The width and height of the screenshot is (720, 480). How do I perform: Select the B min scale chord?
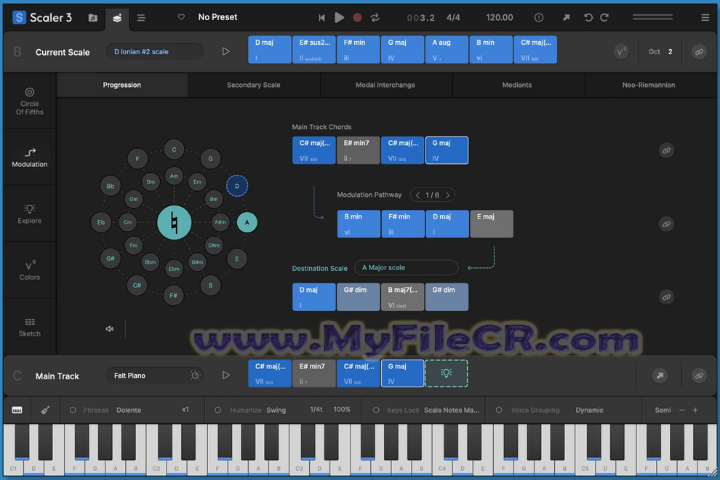[491, 50]
